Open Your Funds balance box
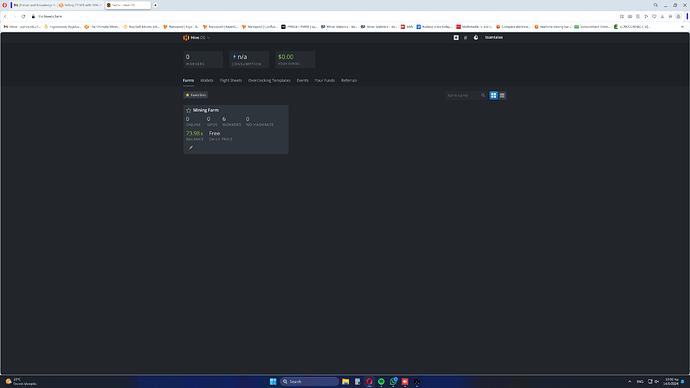Screen dimensions: 690x388 (295, 59)
